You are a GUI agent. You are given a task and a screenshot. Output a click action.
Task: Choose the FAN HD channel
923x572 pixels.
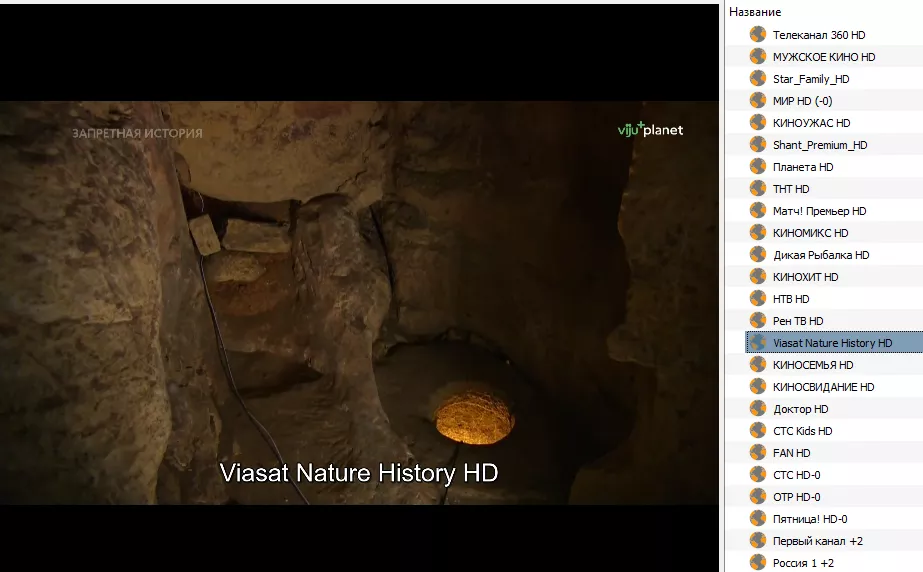791,453
